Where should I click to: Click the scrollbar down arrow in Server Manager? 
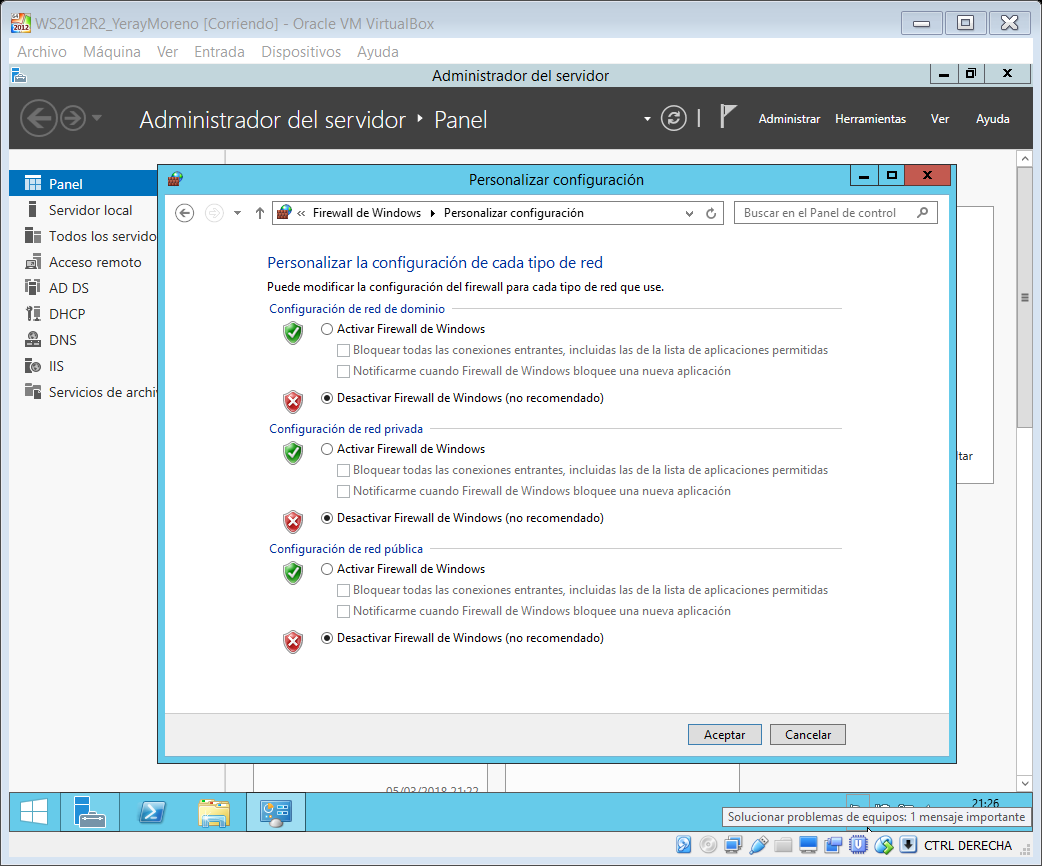pos(1025,783)
